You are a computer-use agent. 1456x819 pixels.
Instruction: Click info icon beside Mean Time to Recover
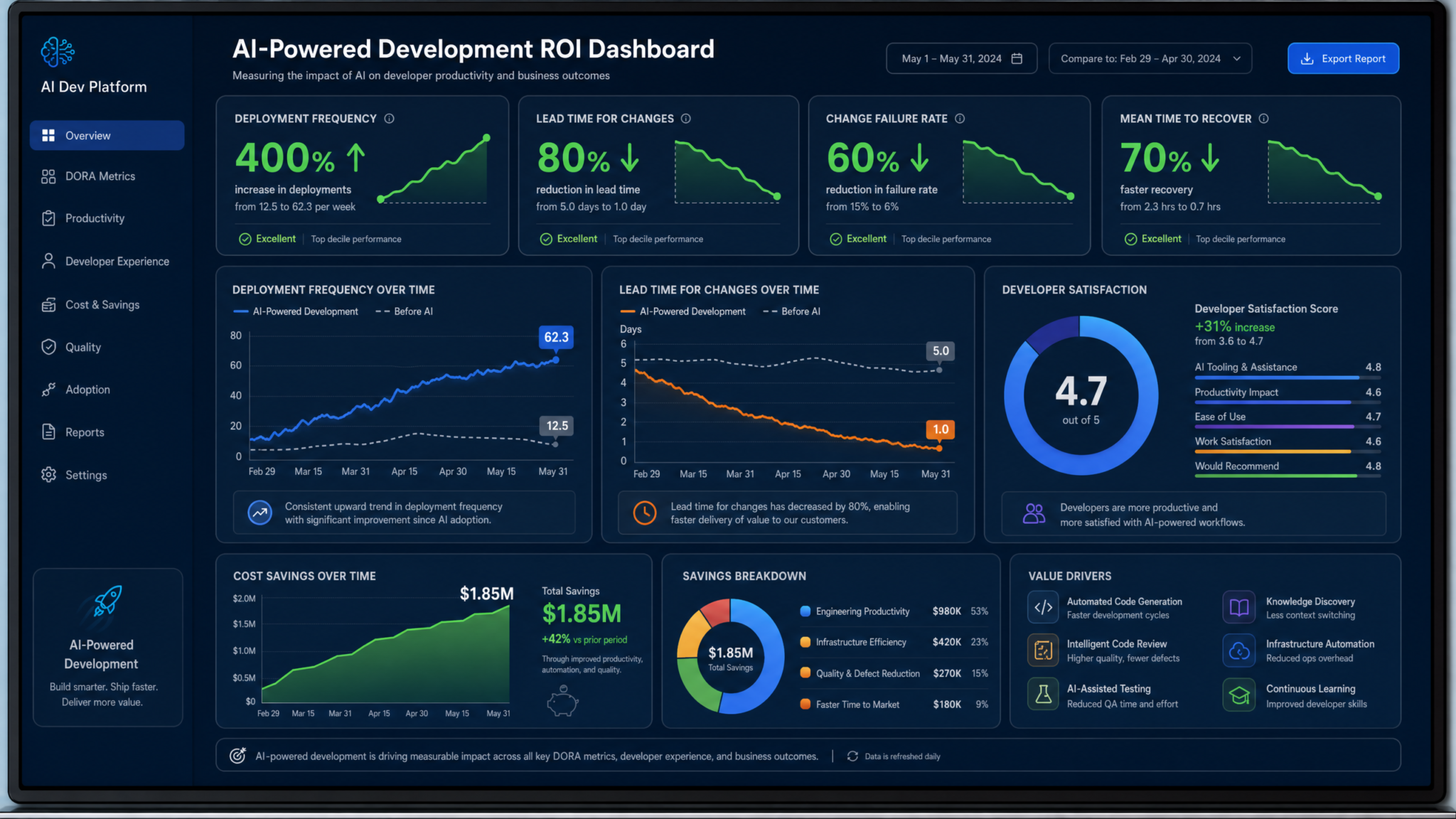click(x=1263, y=119)
